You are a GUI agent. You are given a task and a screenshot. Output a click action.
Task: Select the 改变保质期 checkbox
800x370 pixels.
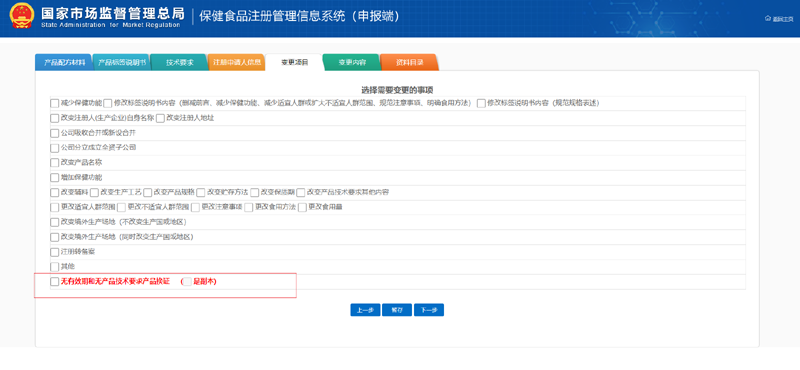click(255, 192)
